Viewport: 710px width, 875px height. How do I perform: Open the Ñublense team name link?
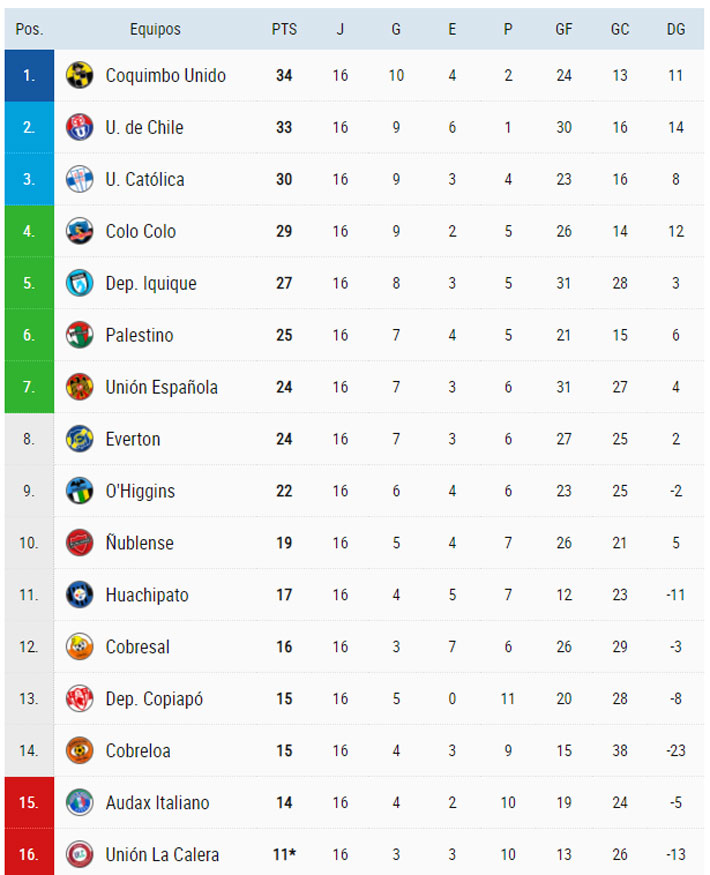pyautogui.click(x=139, y=543)
